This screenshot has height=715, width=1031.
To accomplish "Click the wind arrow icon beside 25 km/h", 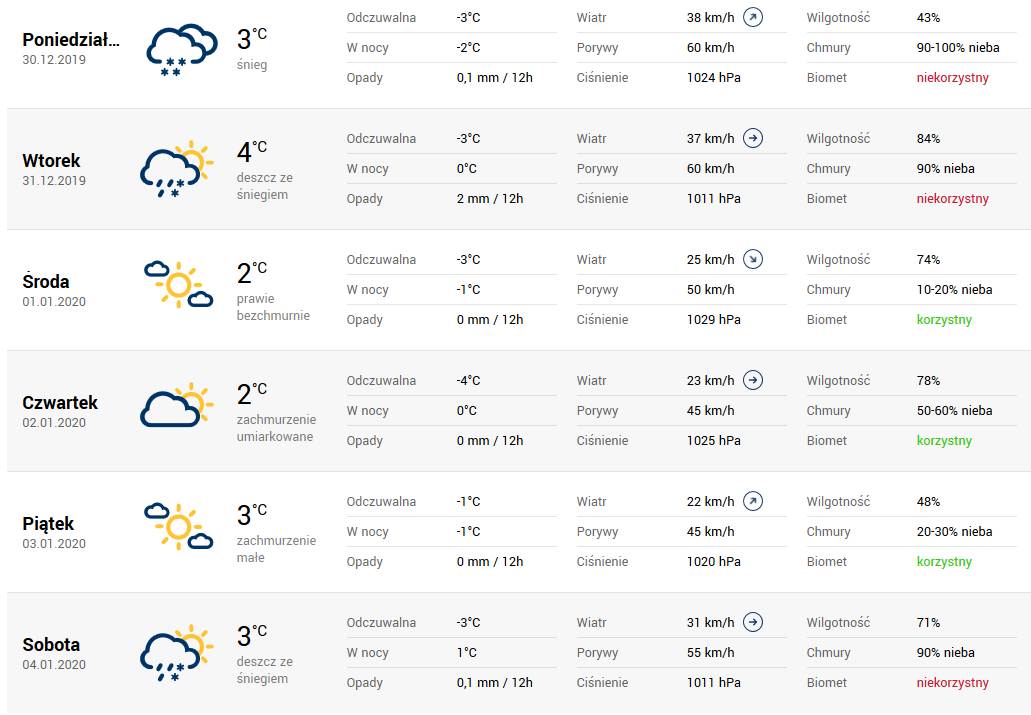I will (x=753, y=259).
